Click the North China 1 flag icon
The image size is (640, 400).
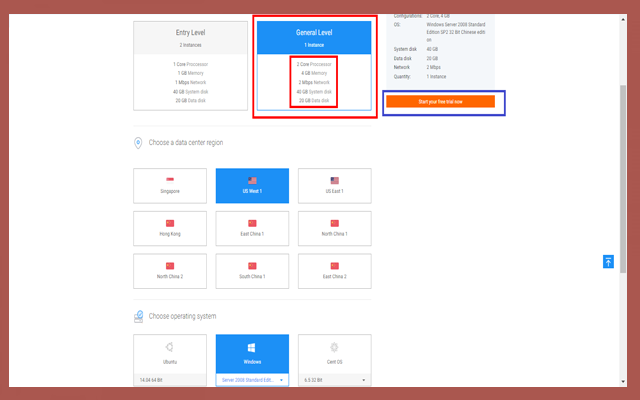(x=335, y=222)
